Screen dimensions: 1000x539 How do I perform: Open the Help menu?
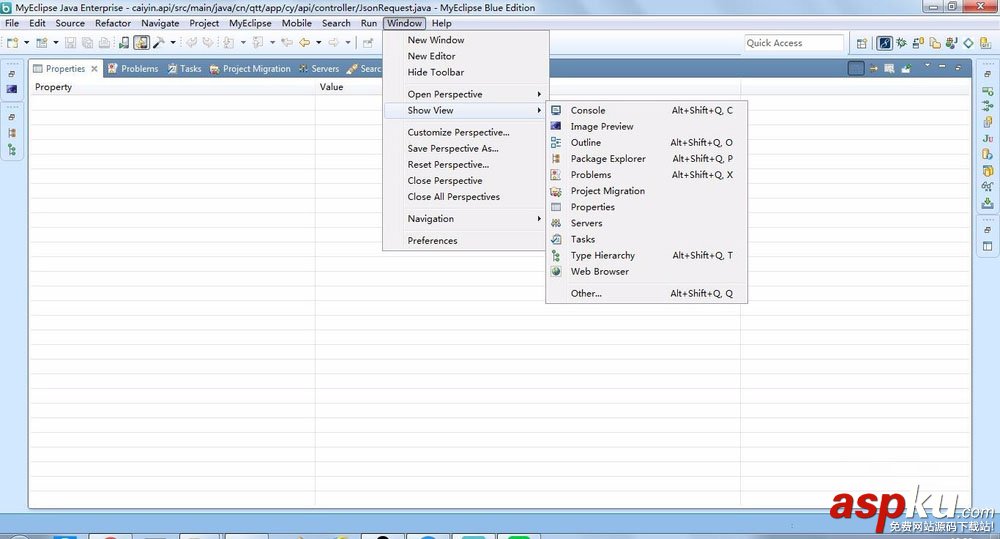441,23
